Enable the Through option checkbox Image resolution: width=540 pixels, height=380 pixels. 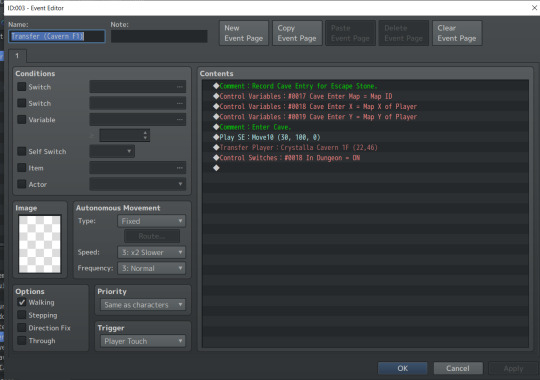22,340
